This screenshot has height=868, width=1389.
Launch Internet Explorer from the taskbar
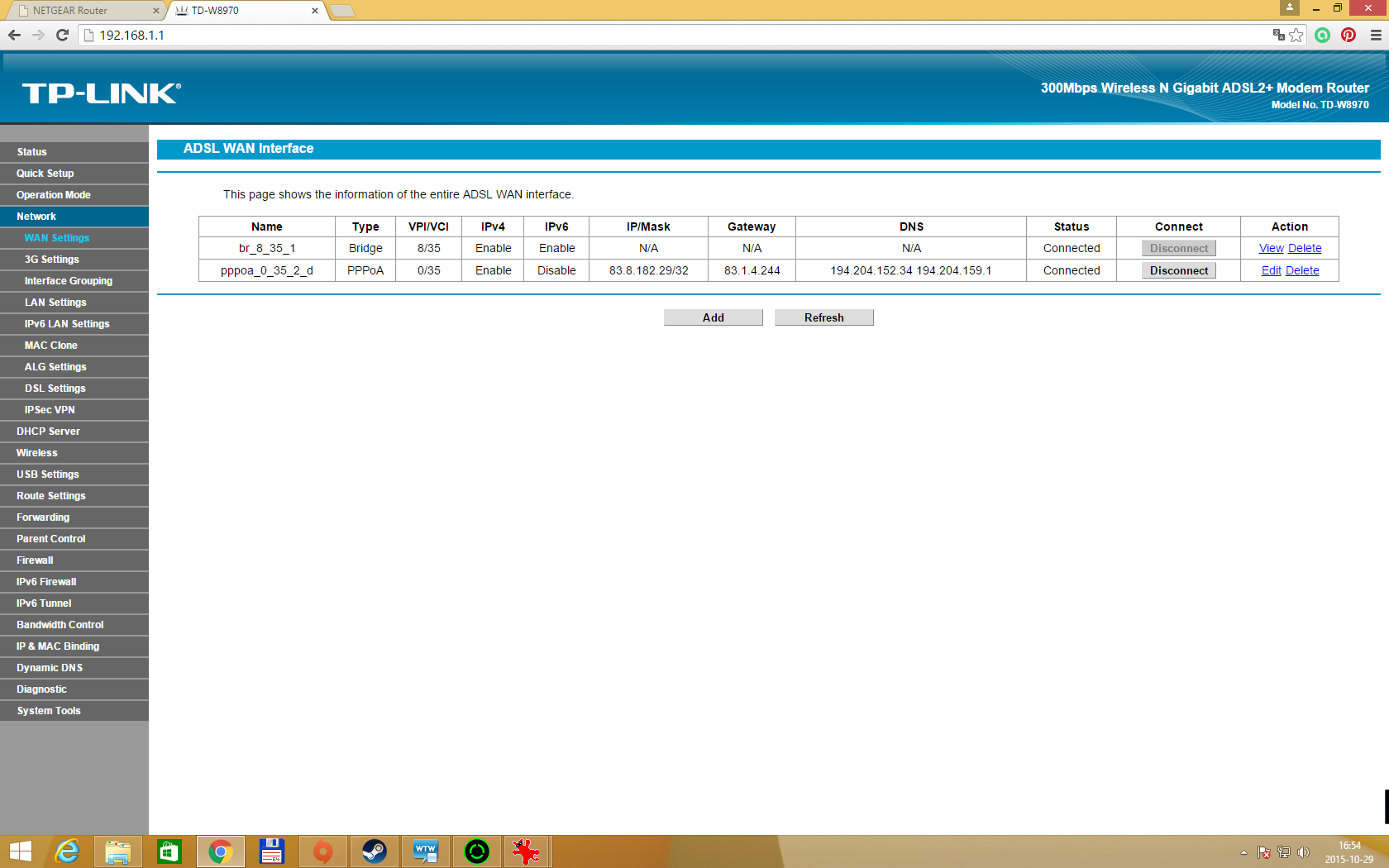click(67, 851)
